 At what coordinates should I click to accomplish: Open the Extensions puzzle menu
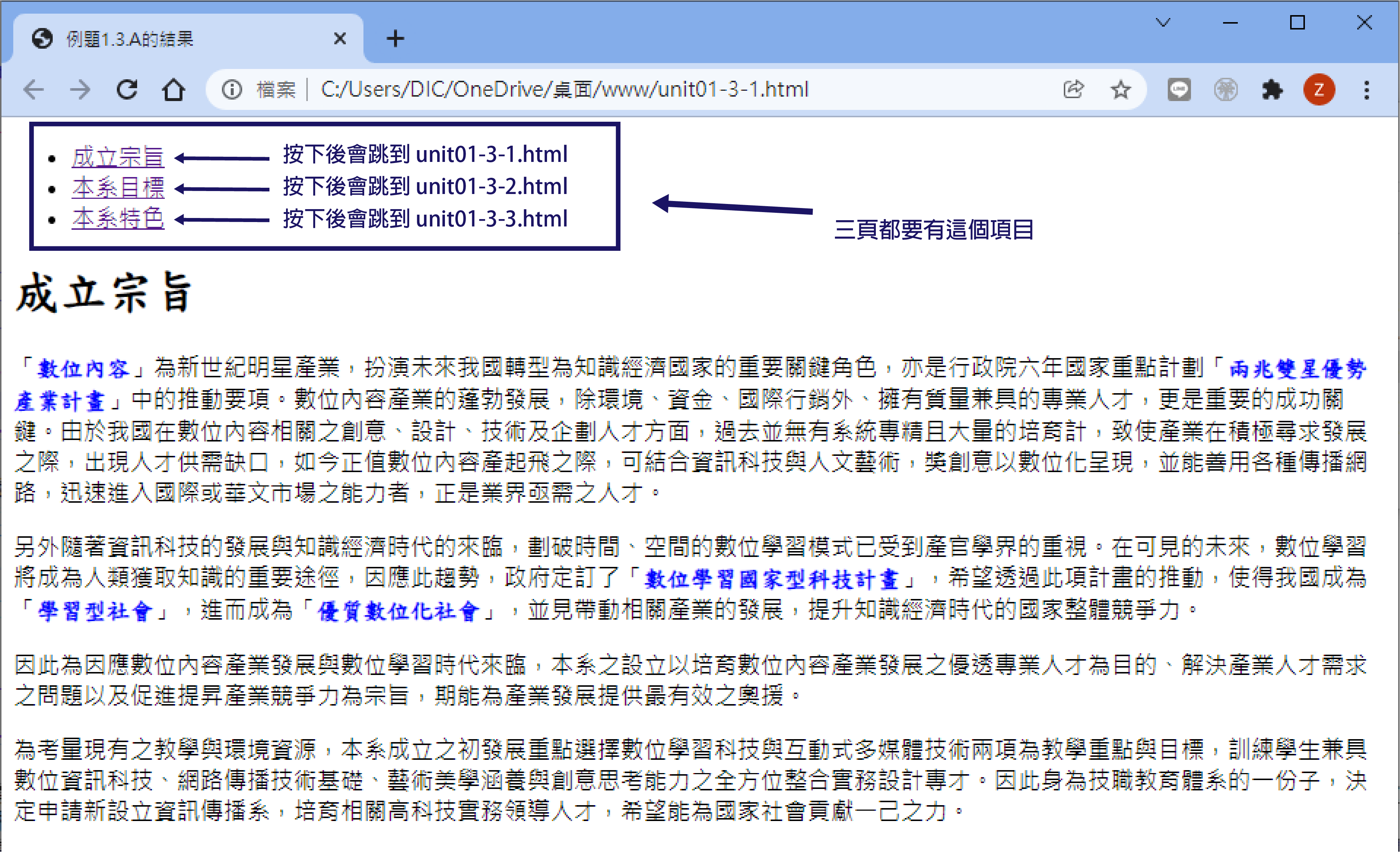1272,90
